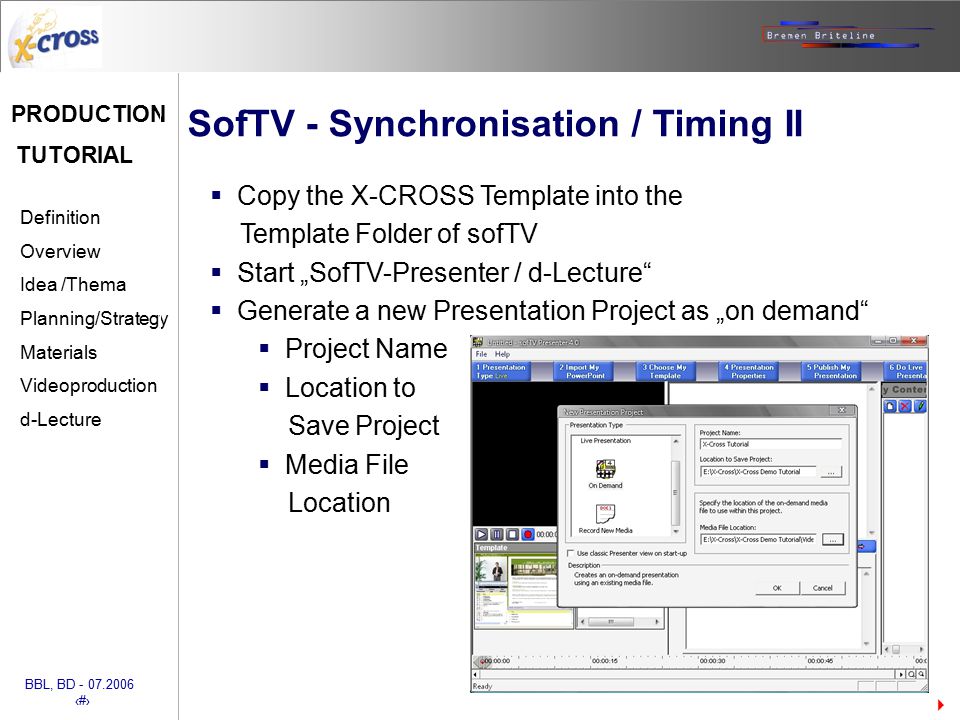
Task: Click OK in New Presentation Project dialog
Action: click(778, 588)
